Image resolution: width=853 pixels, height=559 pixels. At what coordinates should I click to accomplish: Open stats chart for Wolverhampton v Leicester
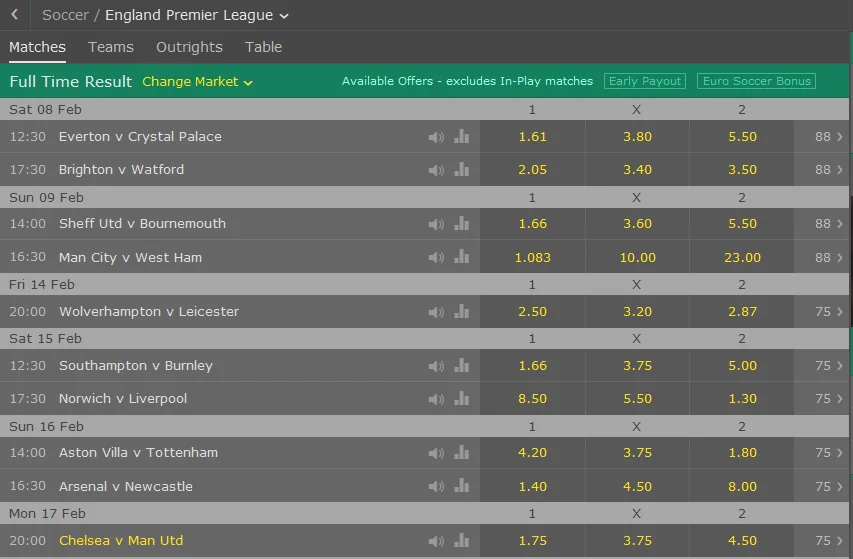[x=461, y=312]
